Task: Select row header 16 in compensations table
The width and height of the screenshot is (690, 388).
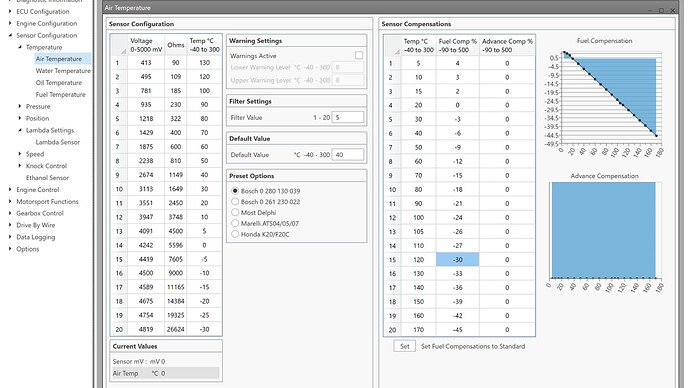Action: (x=393, y=274)
